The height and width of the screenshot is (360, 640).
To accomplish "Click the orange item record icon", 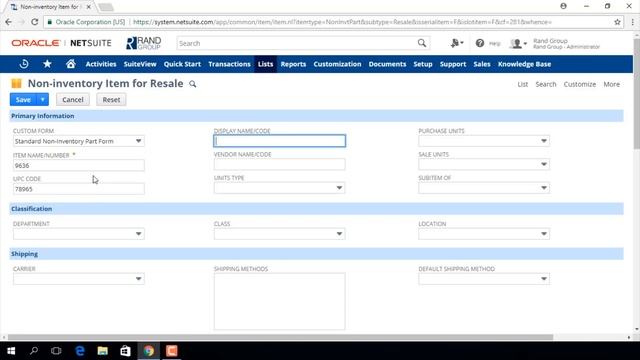I will click(16, 84).
